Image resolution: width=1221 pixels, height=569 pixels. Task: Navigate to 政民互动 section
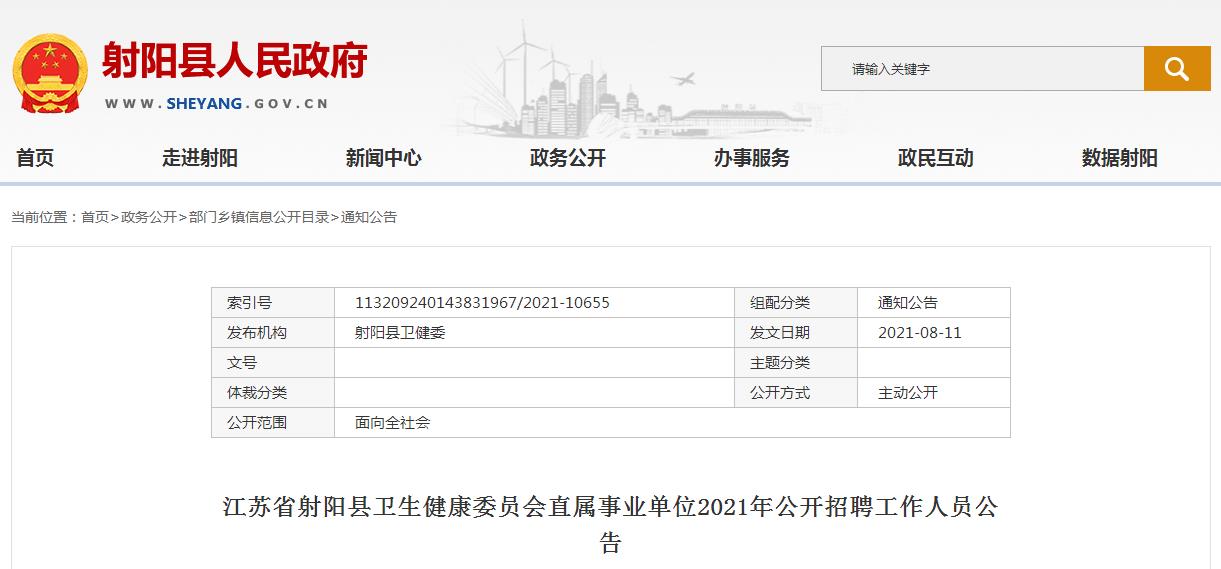point(935,158)
